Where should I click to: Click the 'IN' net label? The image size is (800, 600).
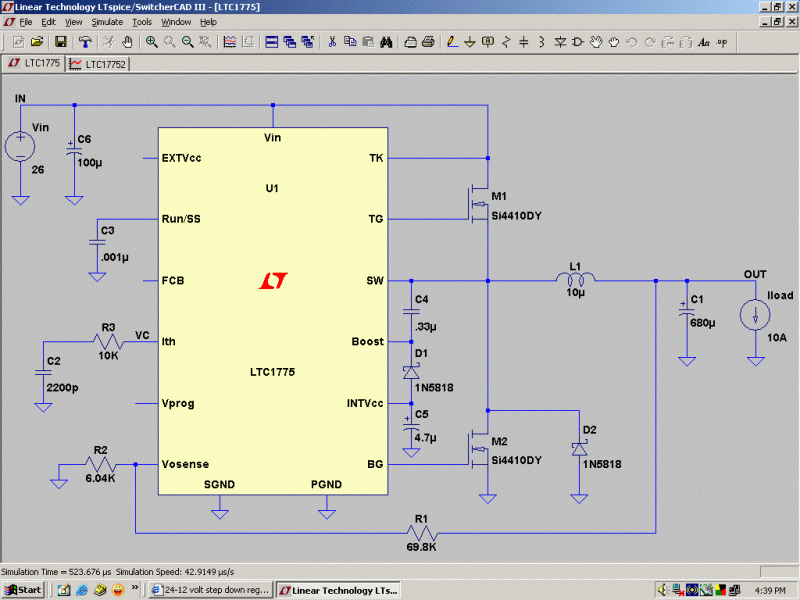click(x=20, y=98)
